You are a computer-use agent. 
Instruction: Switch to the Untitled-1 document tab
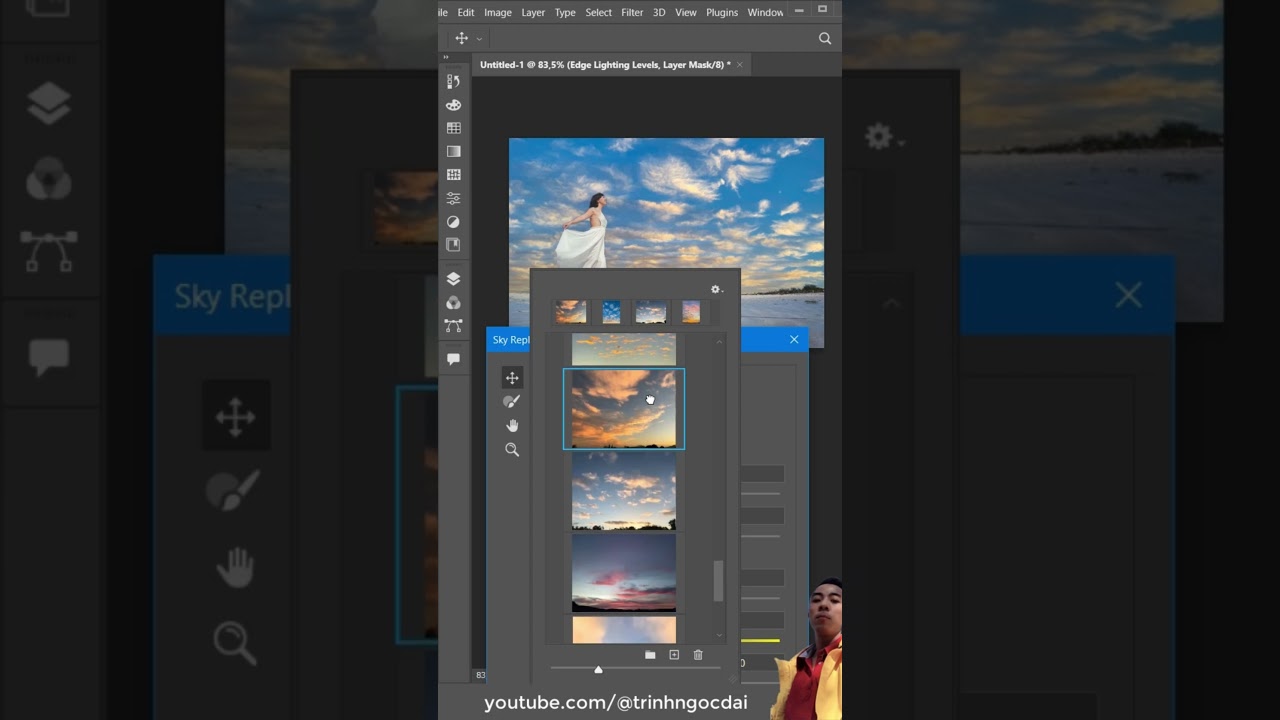point(605,65)
